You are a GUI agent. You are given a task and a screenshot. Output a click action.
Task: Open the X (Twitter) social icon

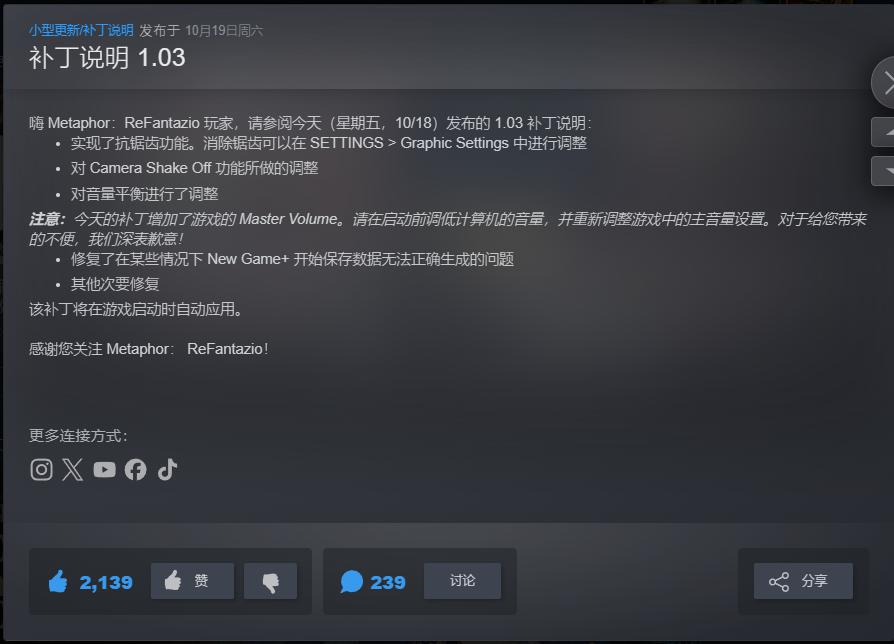[x=72, y=470]
